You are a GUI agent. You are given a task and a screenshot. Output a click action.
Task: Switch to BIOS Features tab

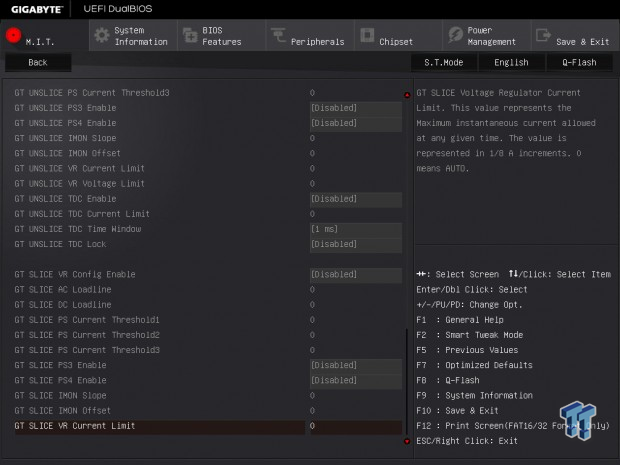coord(221,36)
